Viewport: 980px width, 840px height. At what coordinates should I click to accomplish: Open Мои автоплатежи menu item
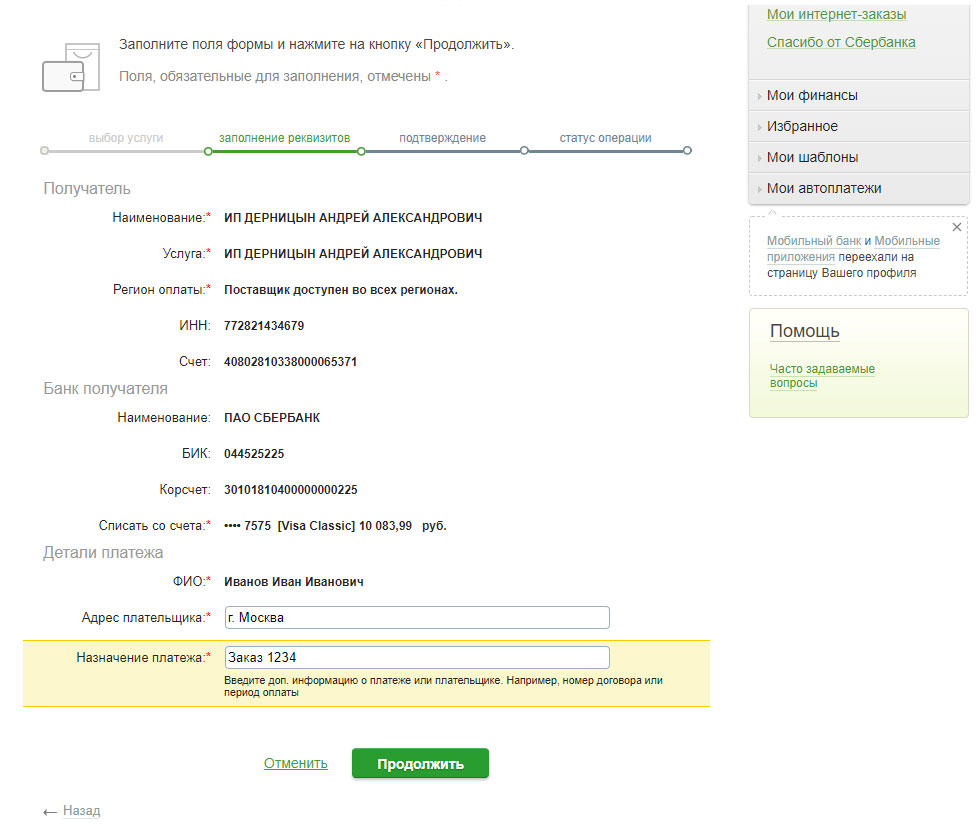click(x=824, y=188)
